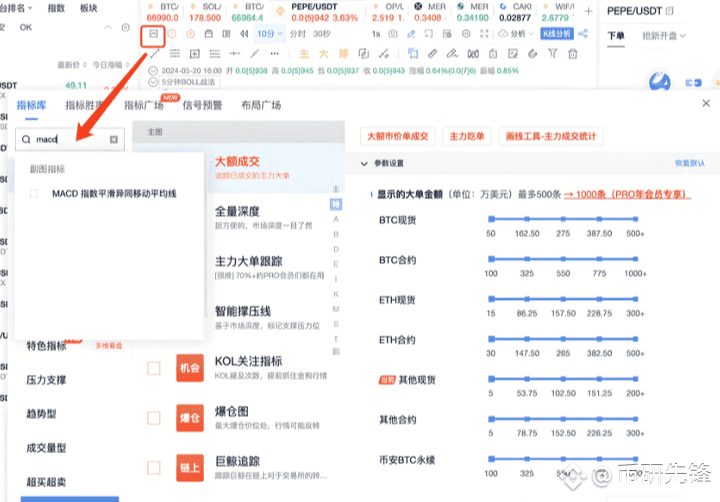Viewport: 720px width, 502px height.
Task: Click the note edit icon in drawing toolbar
Action: coord(513,54)
